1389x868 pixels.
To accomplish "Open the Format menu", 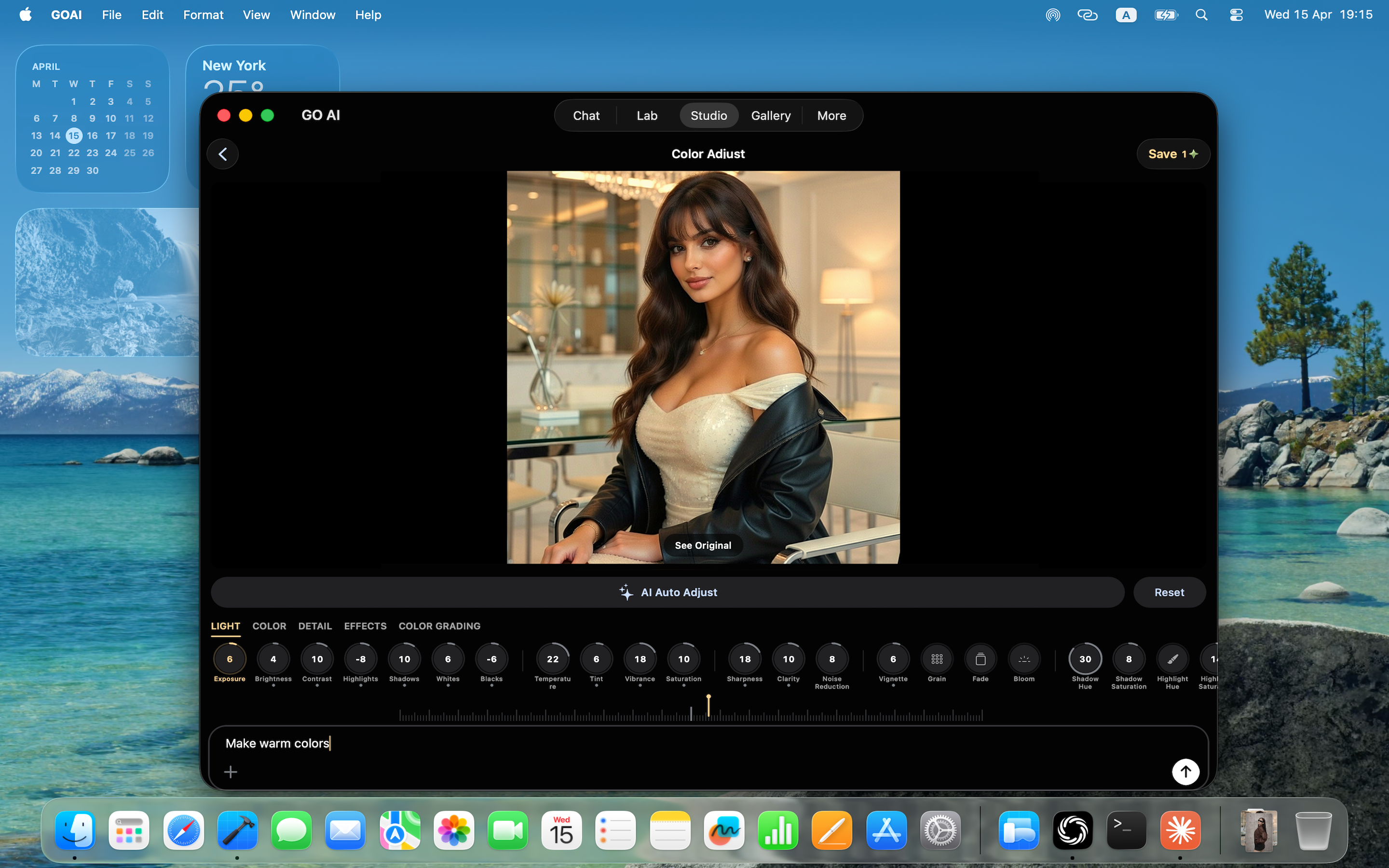I will click(x=203, y=15).
